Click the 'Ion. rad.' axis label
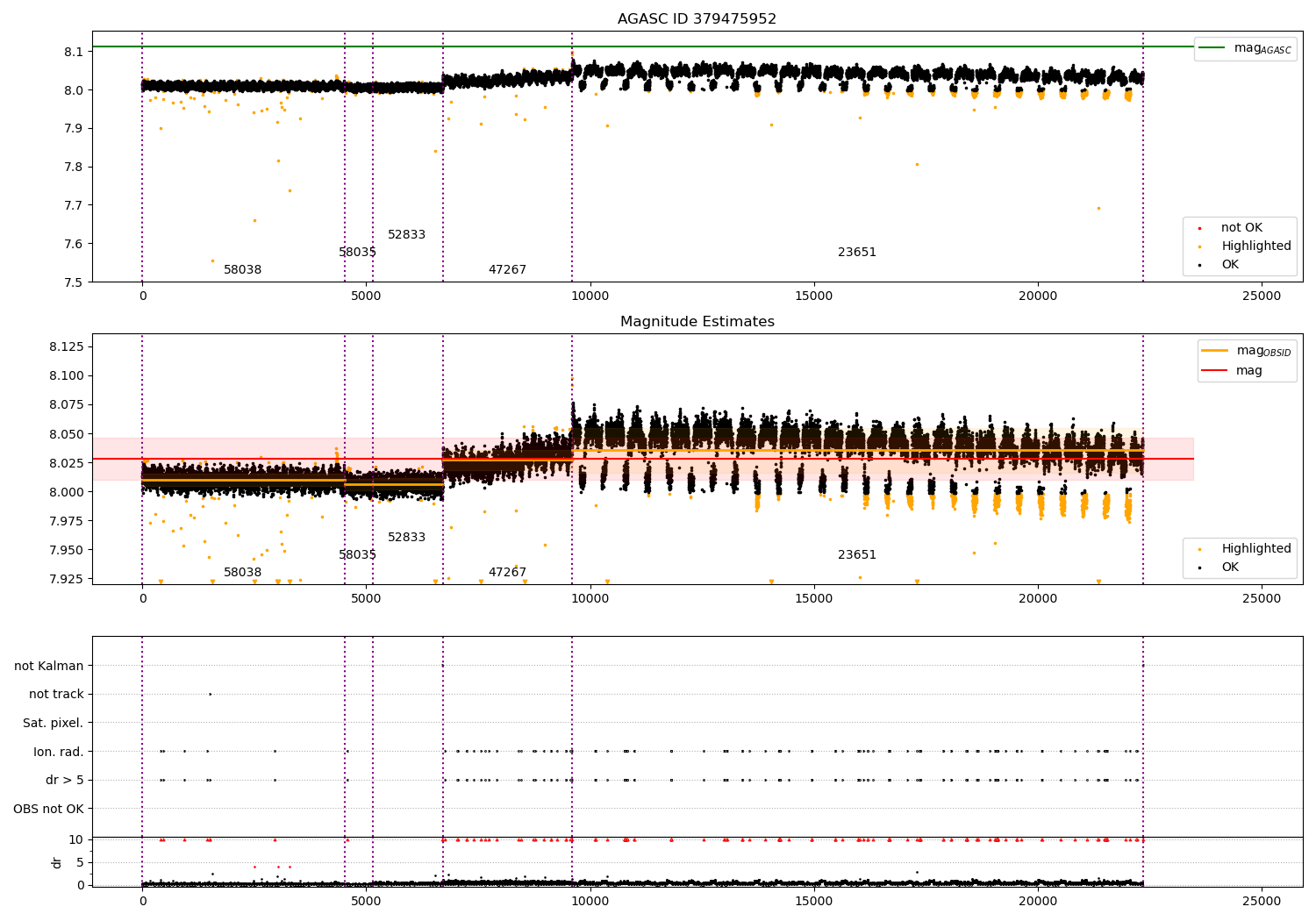 click(x=59, y=752)
